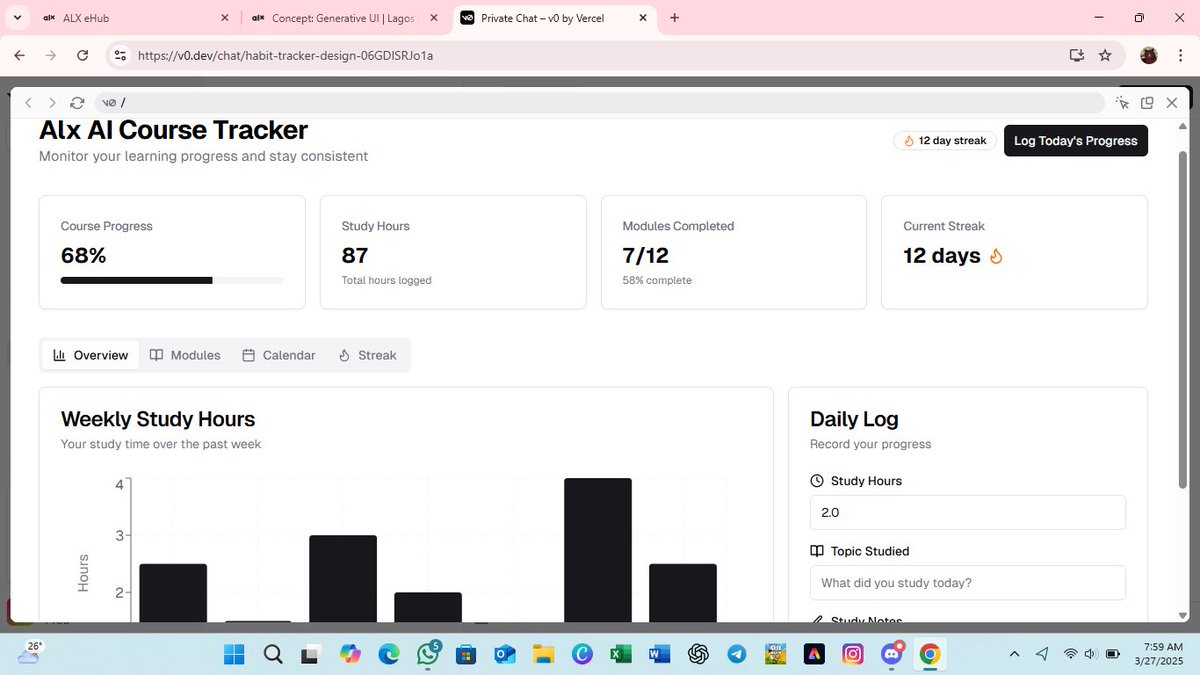
Task: Select the element inspector in the v0 preview toolbar
Action: click(x=1122, y=102)
